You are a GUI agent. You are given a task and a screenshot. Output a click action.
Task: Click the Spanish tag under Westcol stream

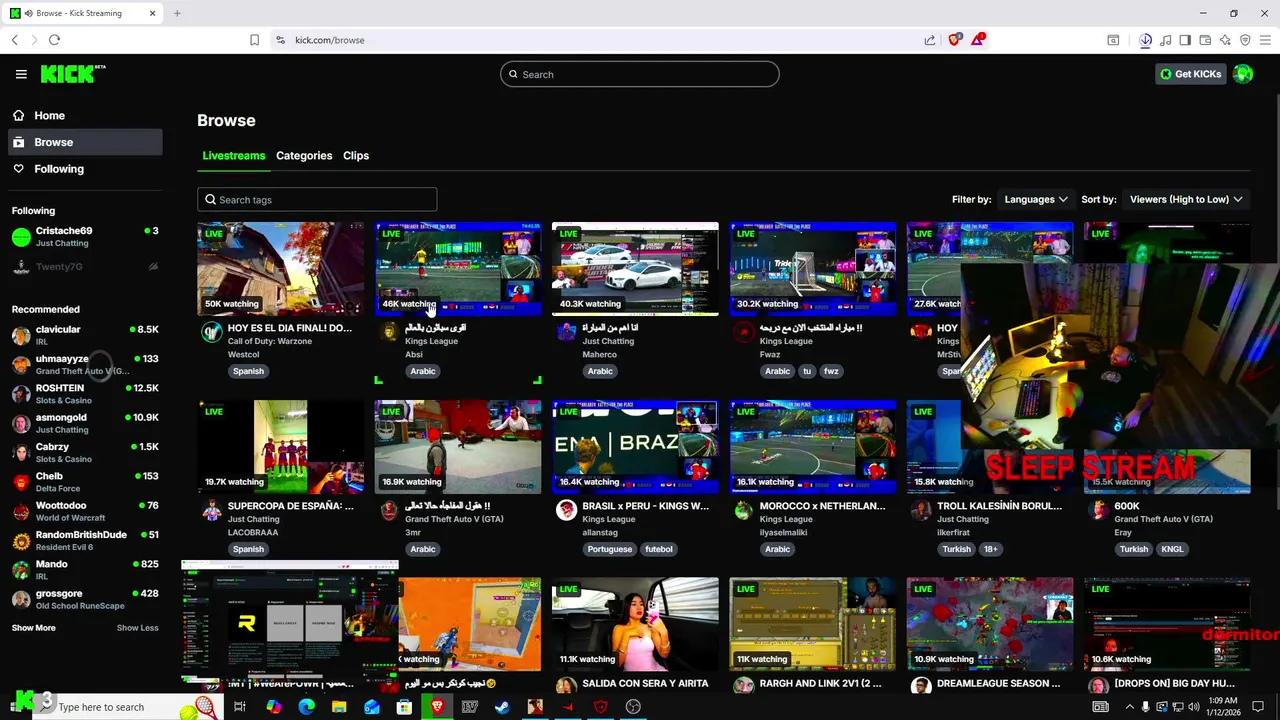pyautogui.click(x=248, y=371)
